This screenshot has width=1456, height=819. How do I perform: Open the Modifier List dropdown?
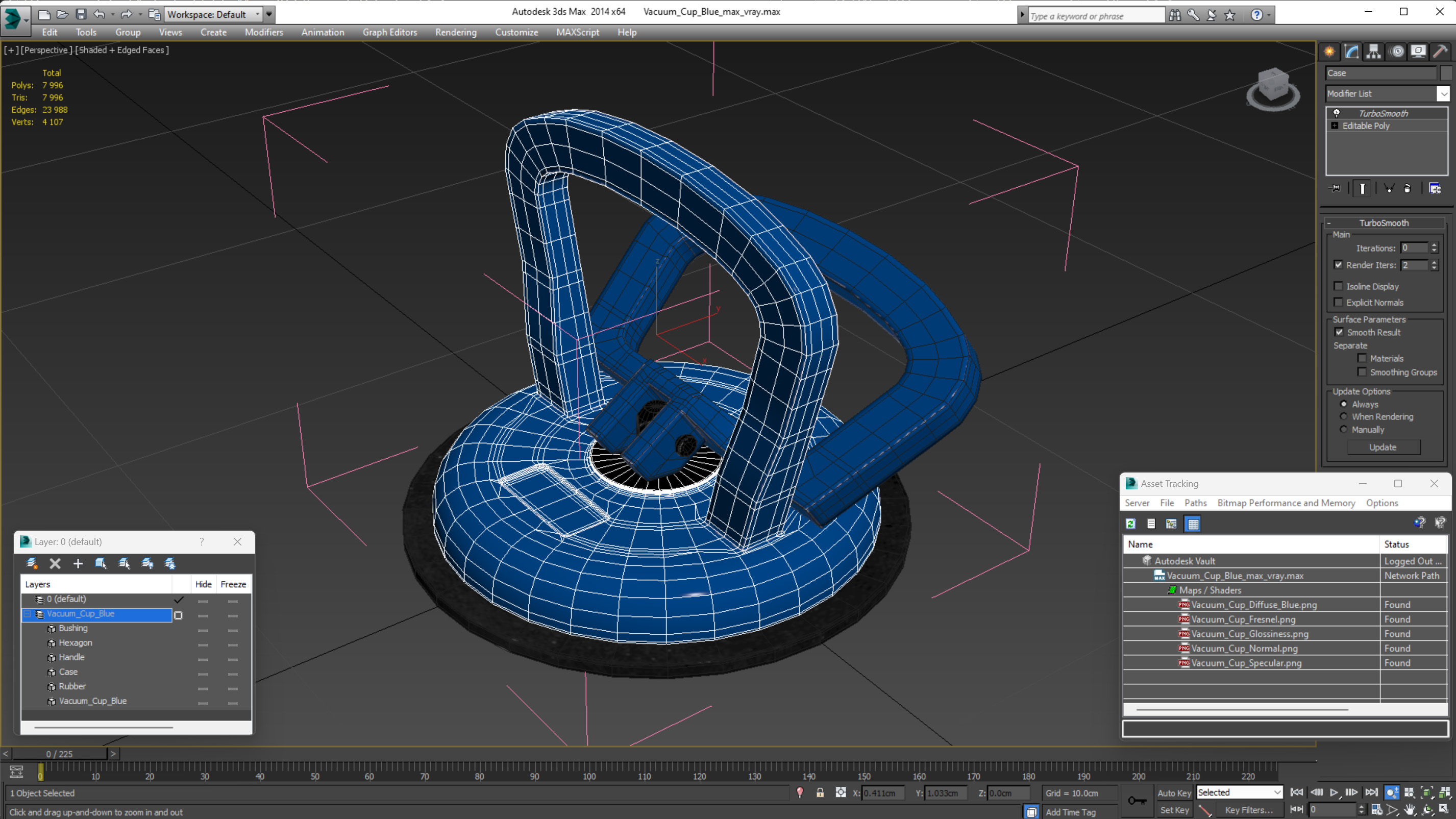(x=1443, y=93)
